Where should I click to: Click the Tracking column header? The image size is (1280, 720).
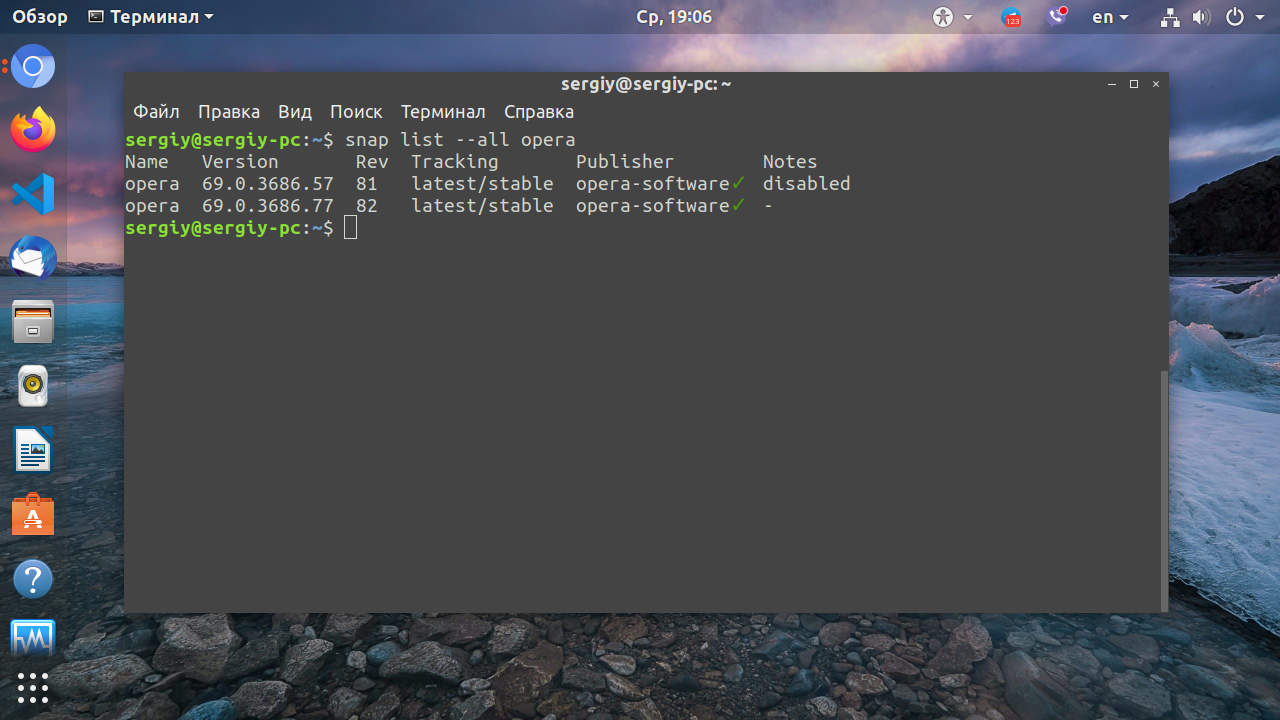(454, 162)
